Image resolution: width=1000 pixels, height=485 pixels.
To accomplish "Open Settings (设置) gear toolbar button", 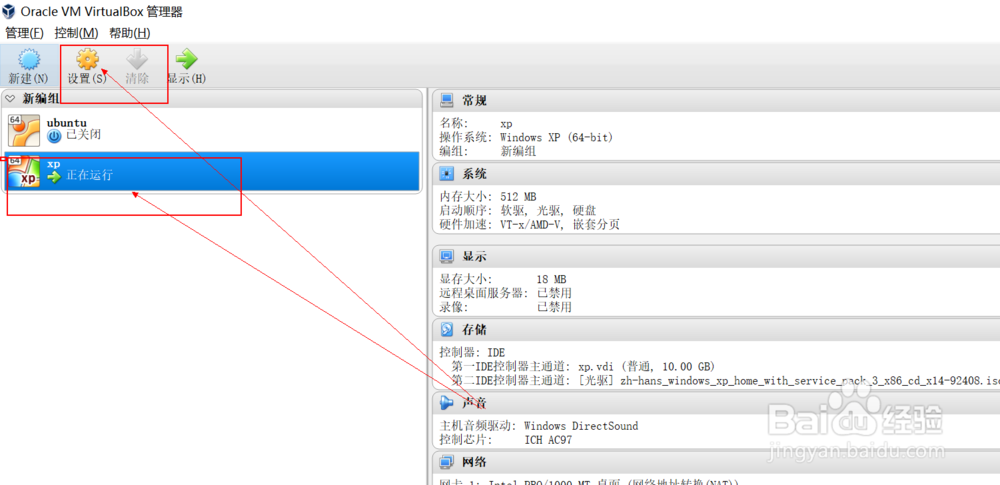I will pyautogui.click(x=87, y=66).
